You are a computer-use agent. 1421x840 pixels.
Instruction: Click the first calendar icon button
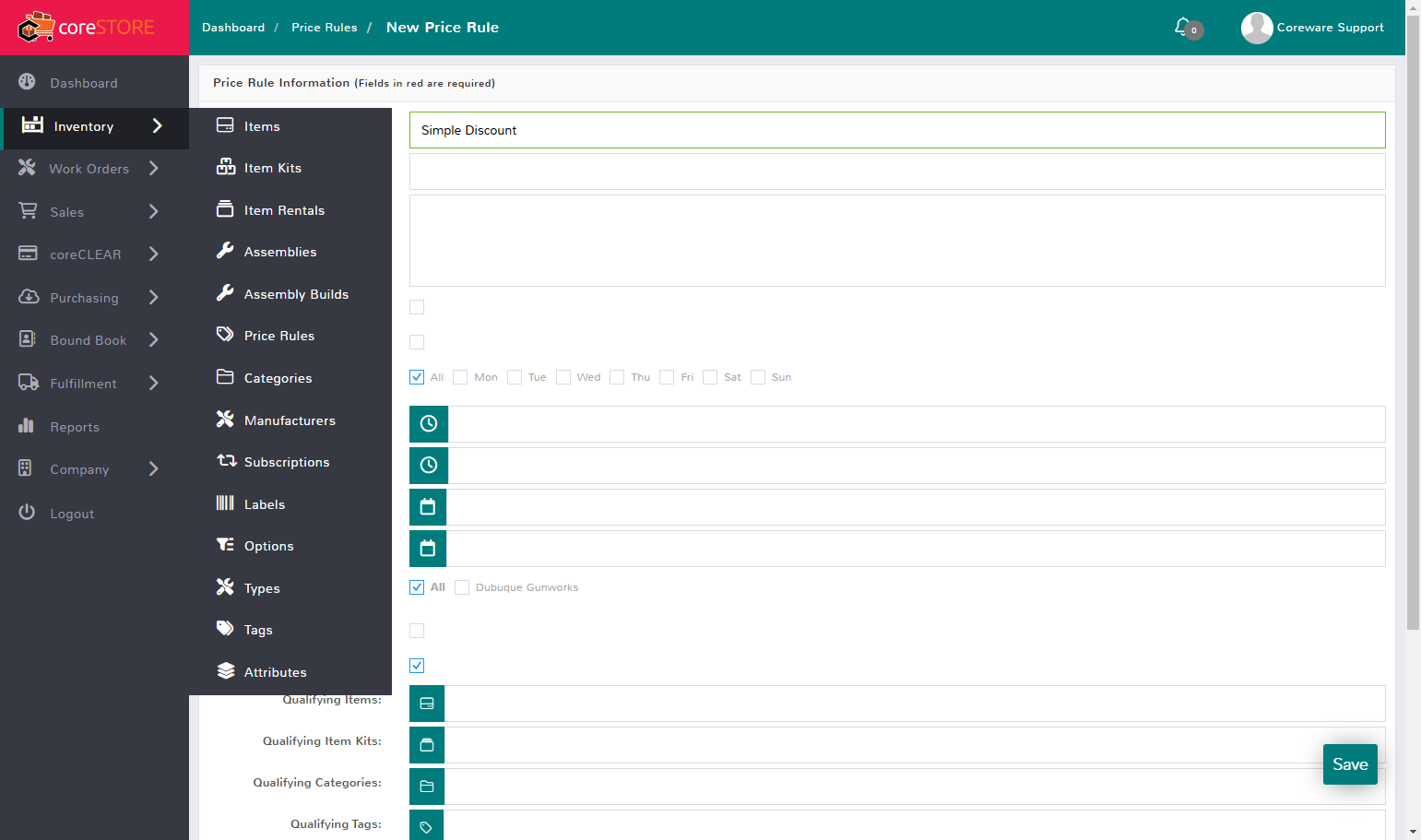[x=428, y=507]
